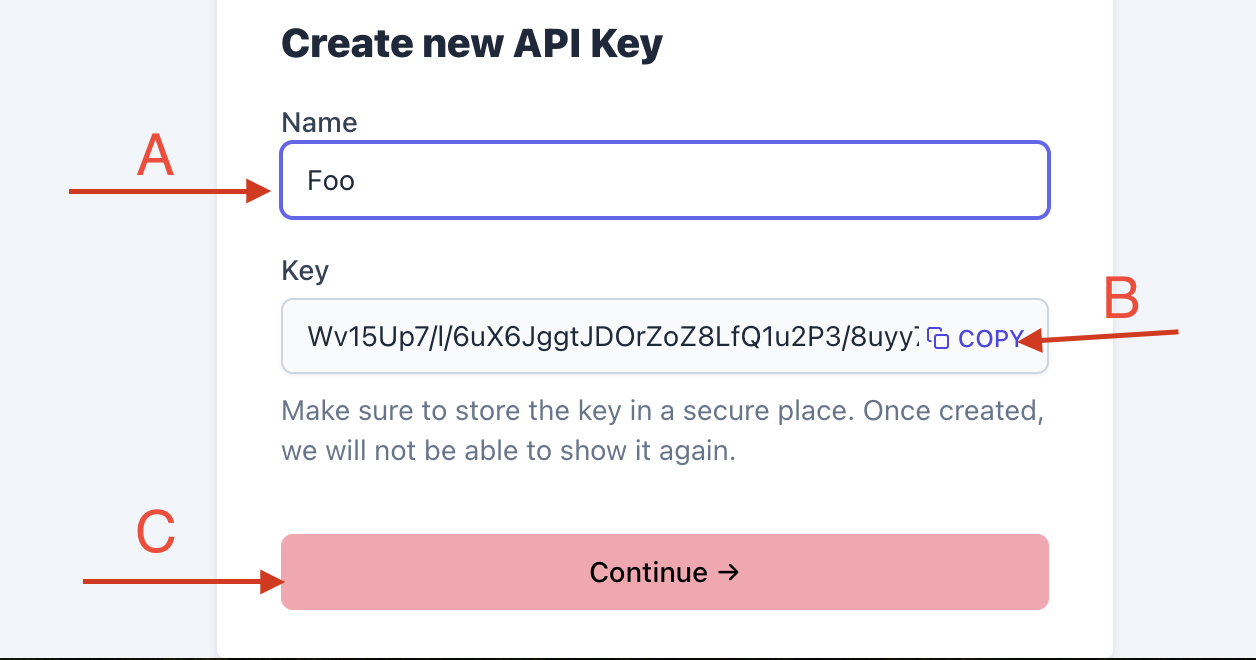Click the Key label above the key box
Viewport: 1256px width, 660px height.
(303, 270)
